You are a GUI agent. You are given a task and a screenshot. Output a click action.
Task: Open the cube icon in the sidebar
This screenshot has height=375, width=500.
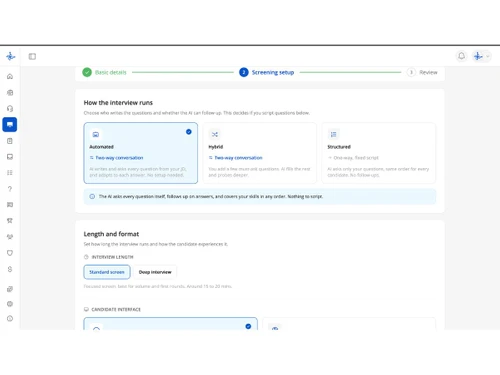10,92
